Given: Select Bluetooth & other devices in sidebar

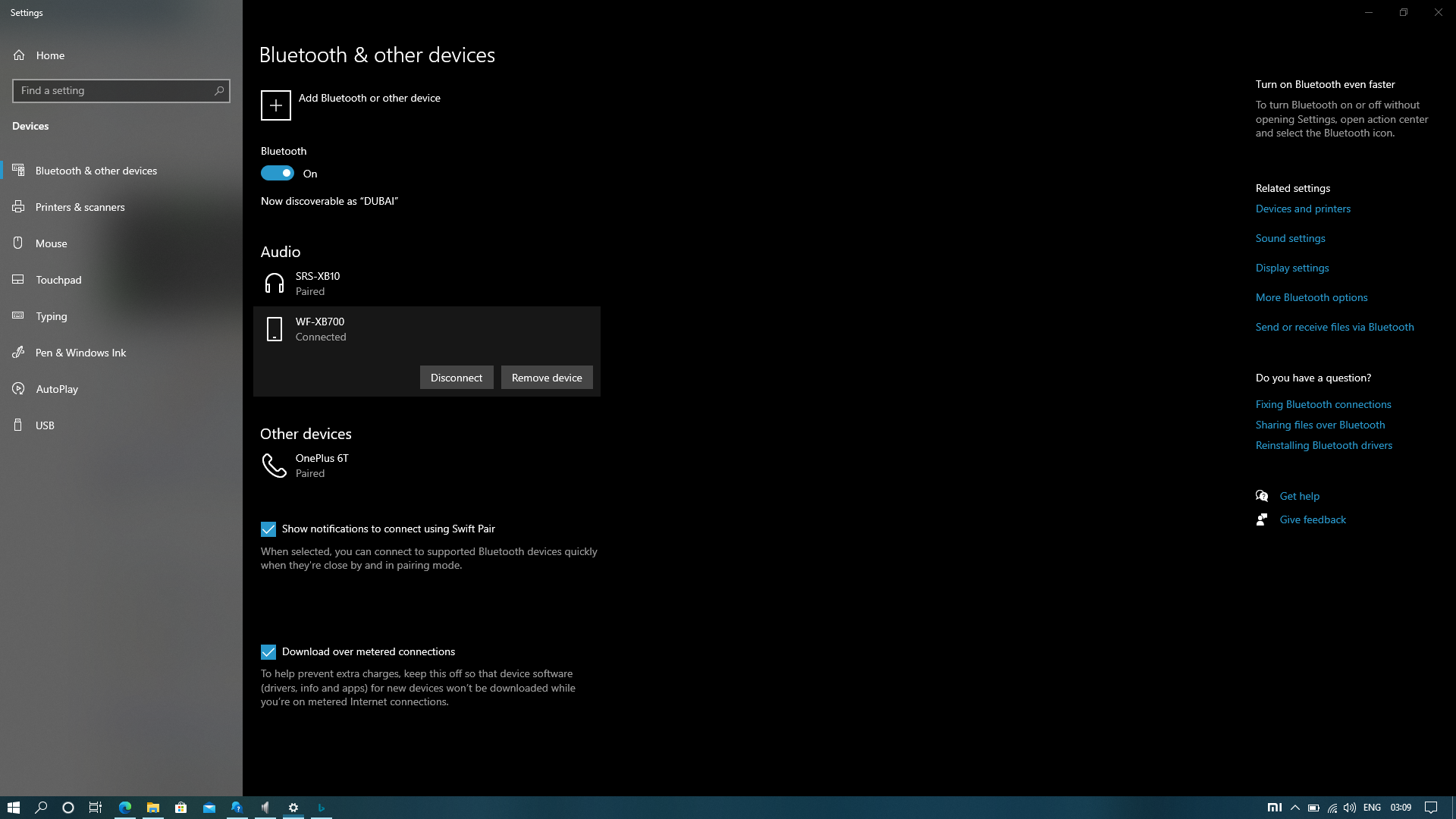Looking at the screenshot, I should click(x=121, y=171).
